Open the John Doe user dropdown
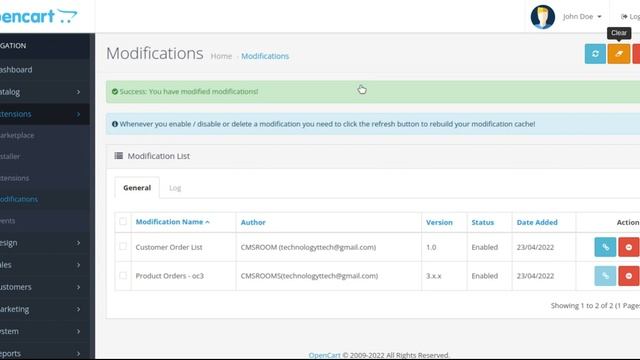The height and width of the screenshot is (360, 640). (x=582, y=17)
